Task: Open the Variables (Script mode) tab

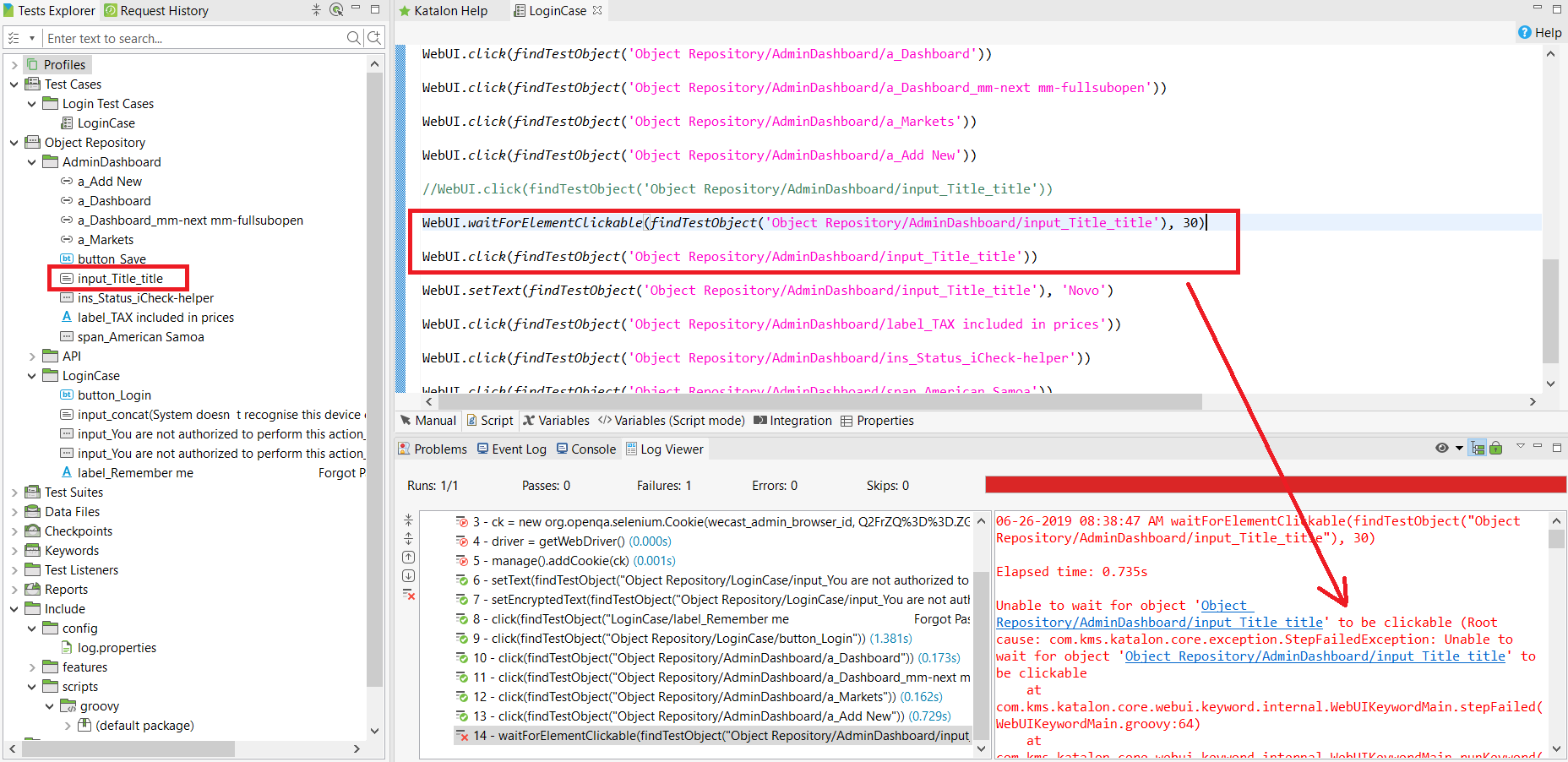Action: (672, 420)
